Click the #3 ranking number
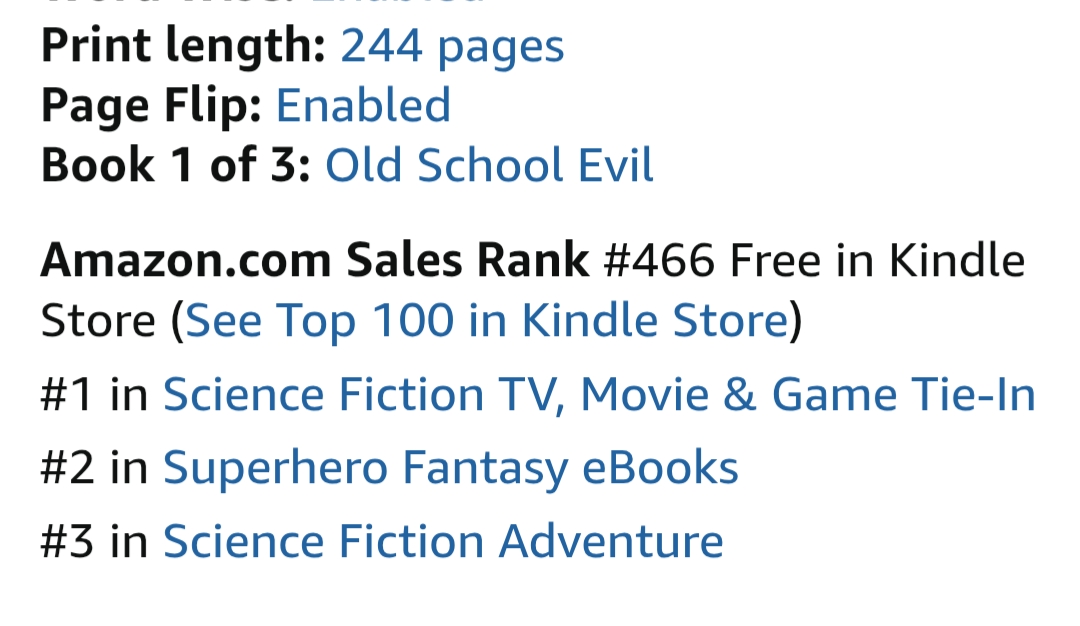This screenshot has height=626, width=1080. point(67,541)
